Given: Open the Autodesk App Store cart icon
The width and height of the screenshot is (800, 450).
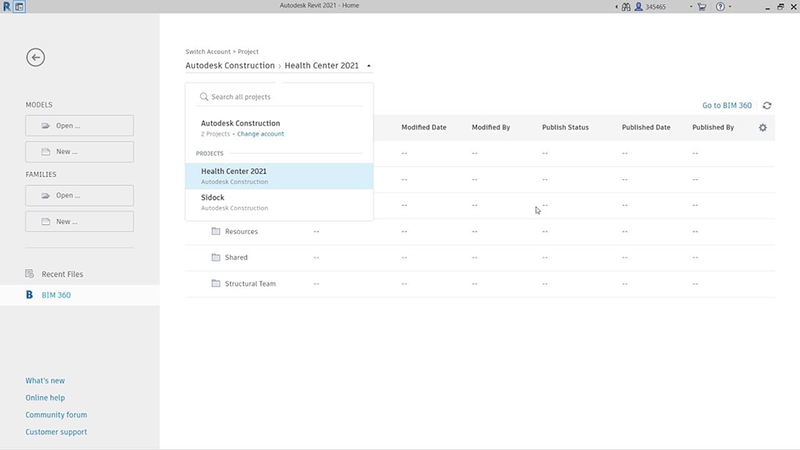Looking at the screenshot, I should click(x=702, y=7).
